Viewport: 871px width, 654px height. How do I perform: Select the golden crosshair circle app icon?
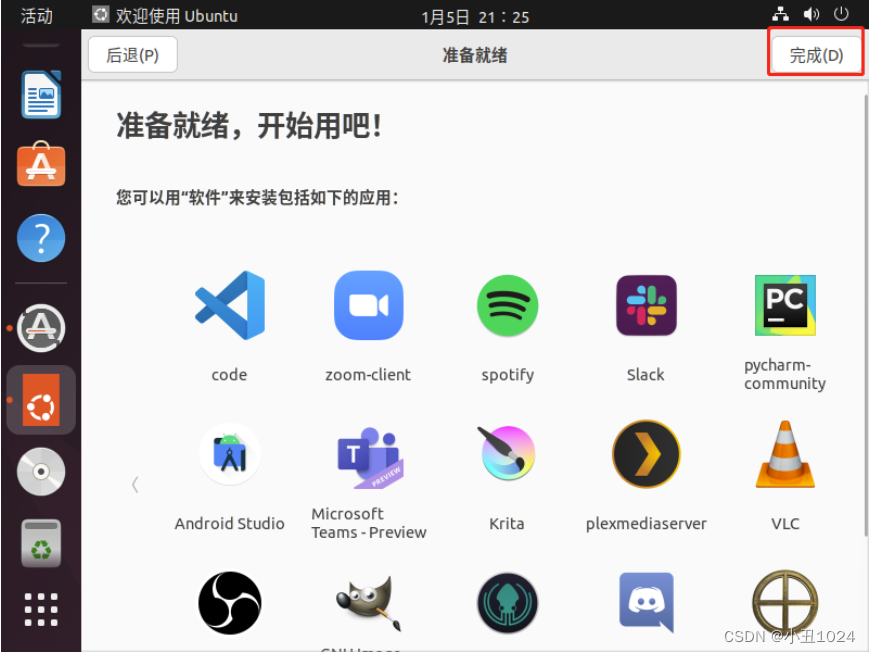pos(785,603)
